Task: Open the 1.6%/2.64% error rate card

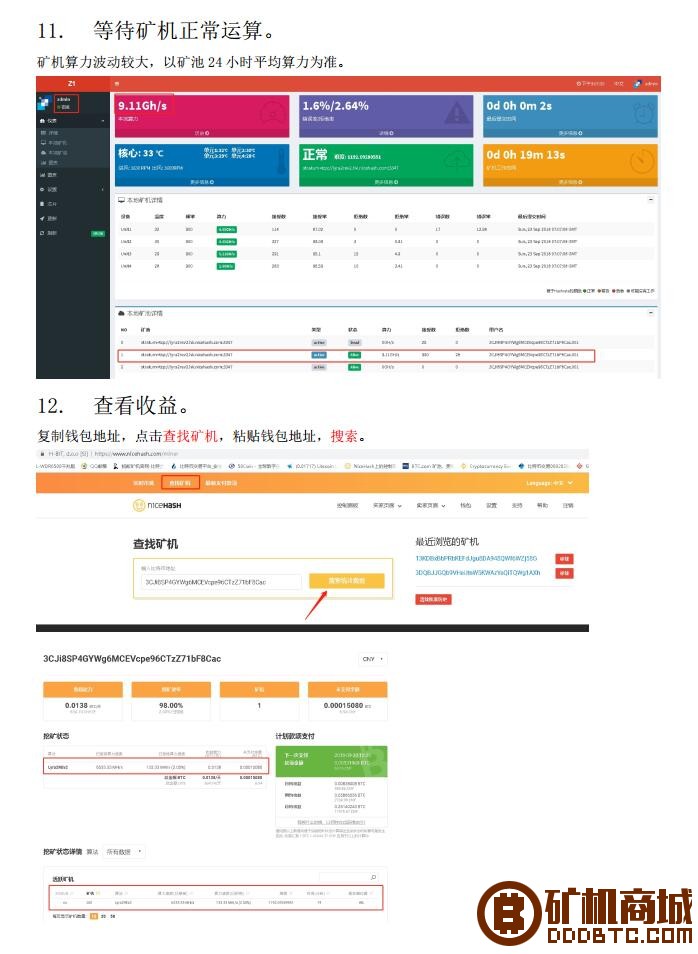Action: click(386, 116)
